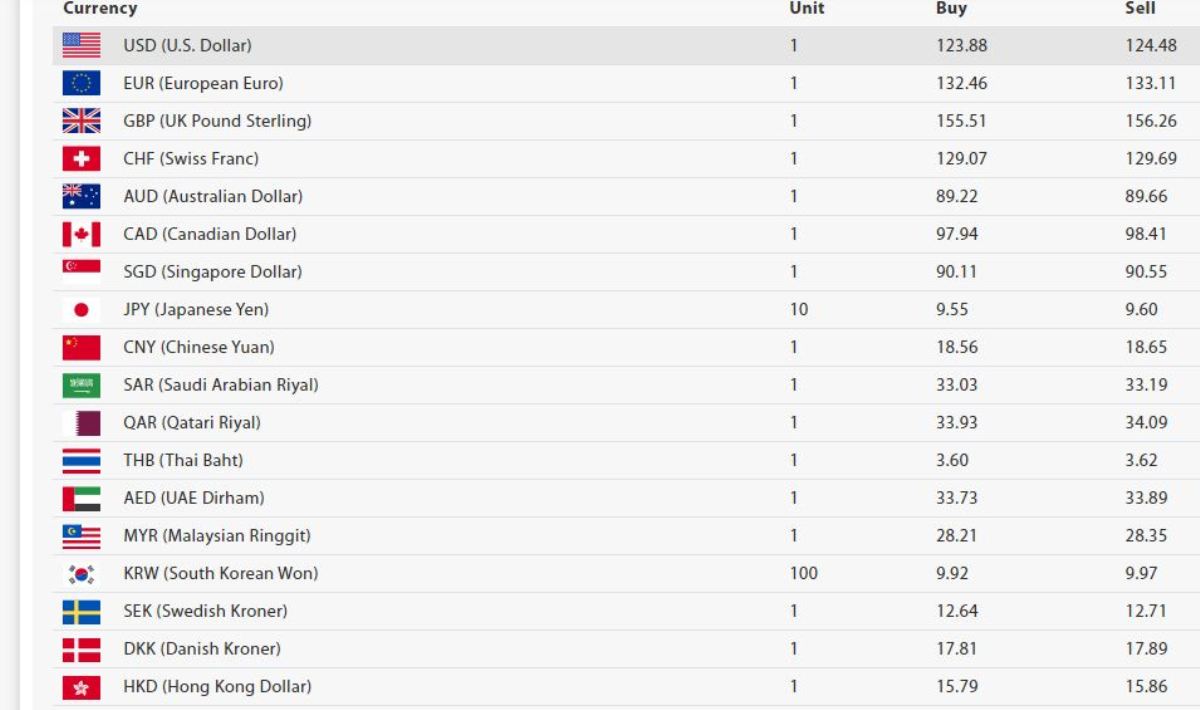This screenshot has width=1200, height=710.
Task: Click the United States flag icon
Action: (81, 45)
